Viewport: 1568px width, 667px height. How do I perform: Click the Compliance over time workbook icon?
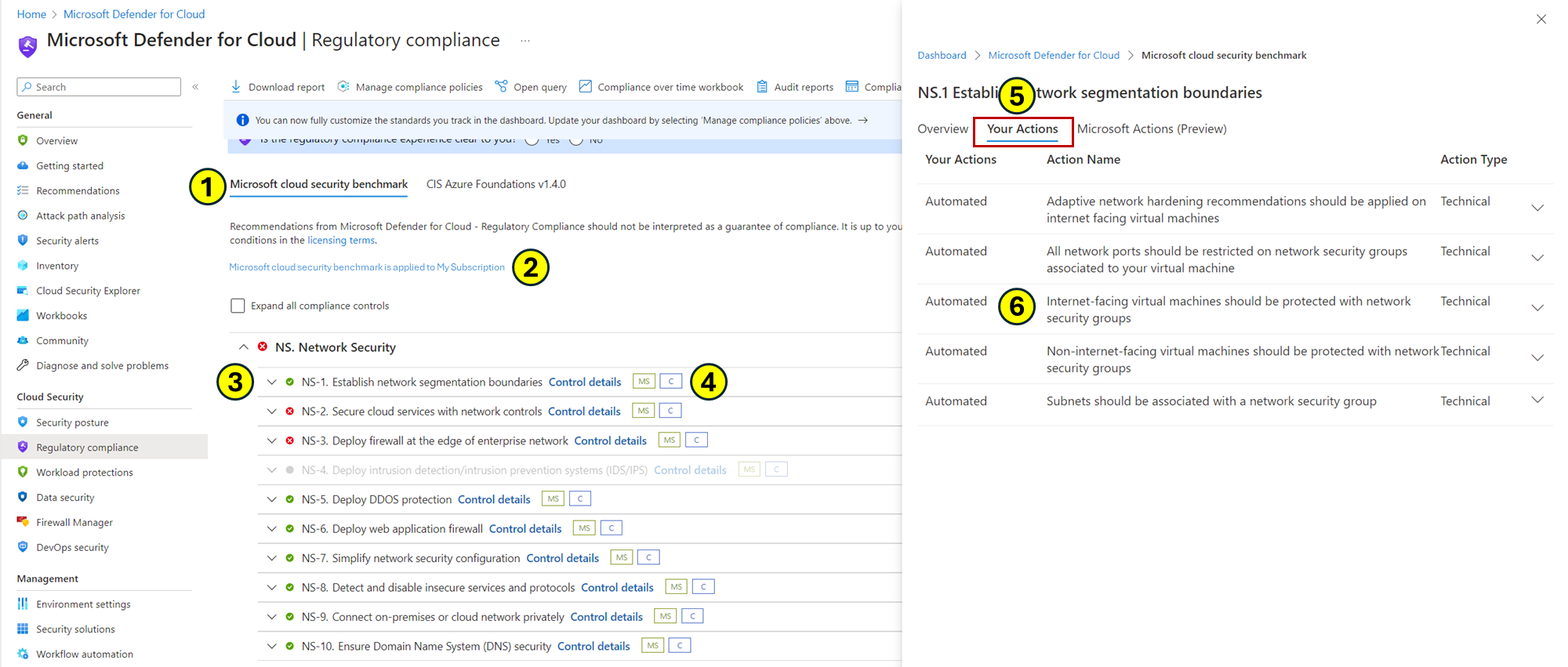(585, 86)
